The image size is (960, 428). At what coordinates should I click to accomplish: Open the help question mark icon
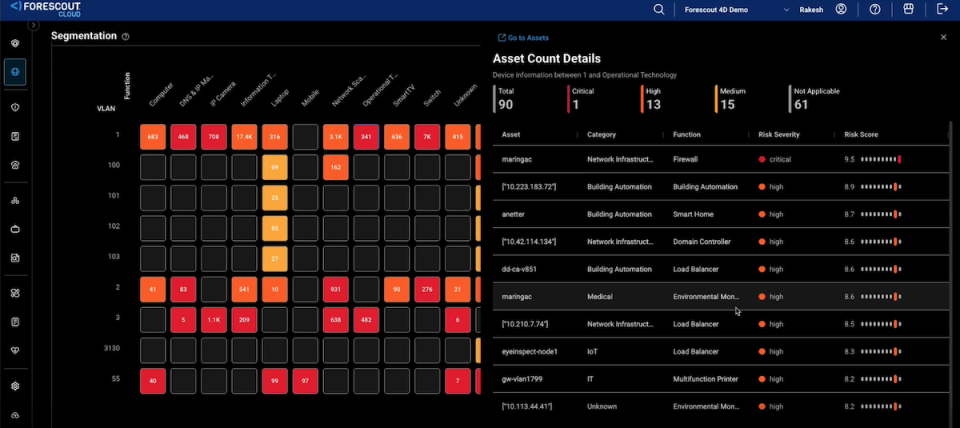pyautogui.click(x=875, y=9)
